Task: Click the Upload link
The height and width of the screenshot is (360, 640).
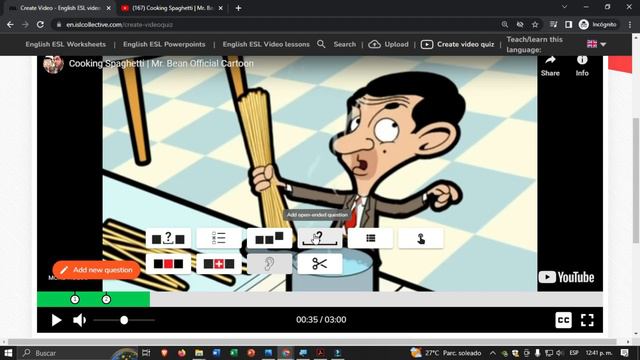Action: pos(388,44)
